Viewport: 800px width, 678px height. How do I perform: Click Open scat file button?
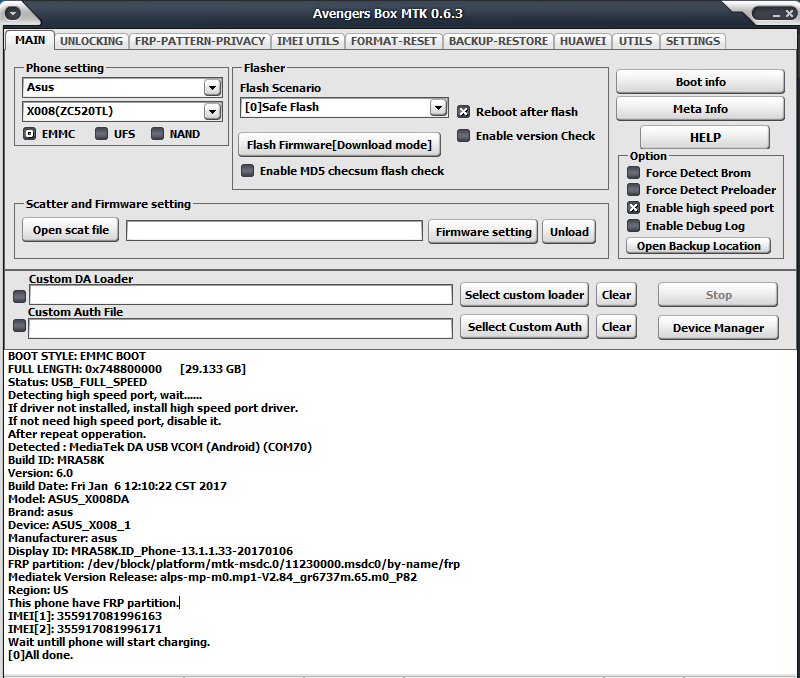click(x=70, y=230)
